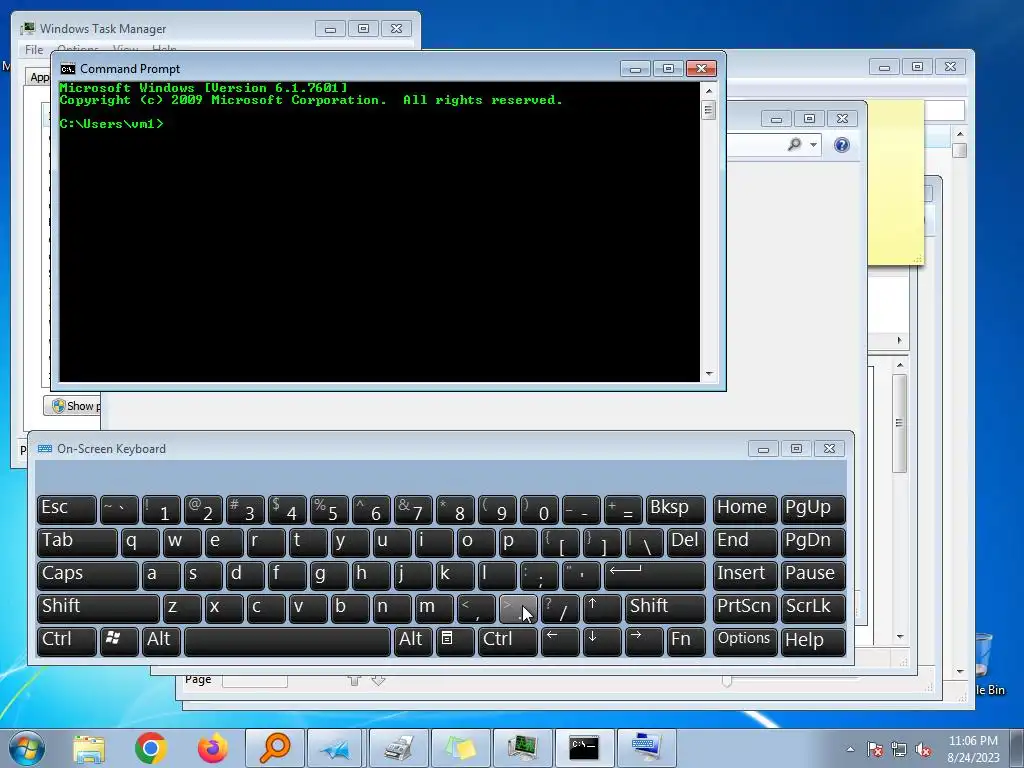Toggle the right Shift key on keyboard
Screen dimensions: 1024x768
coord(665,607)
